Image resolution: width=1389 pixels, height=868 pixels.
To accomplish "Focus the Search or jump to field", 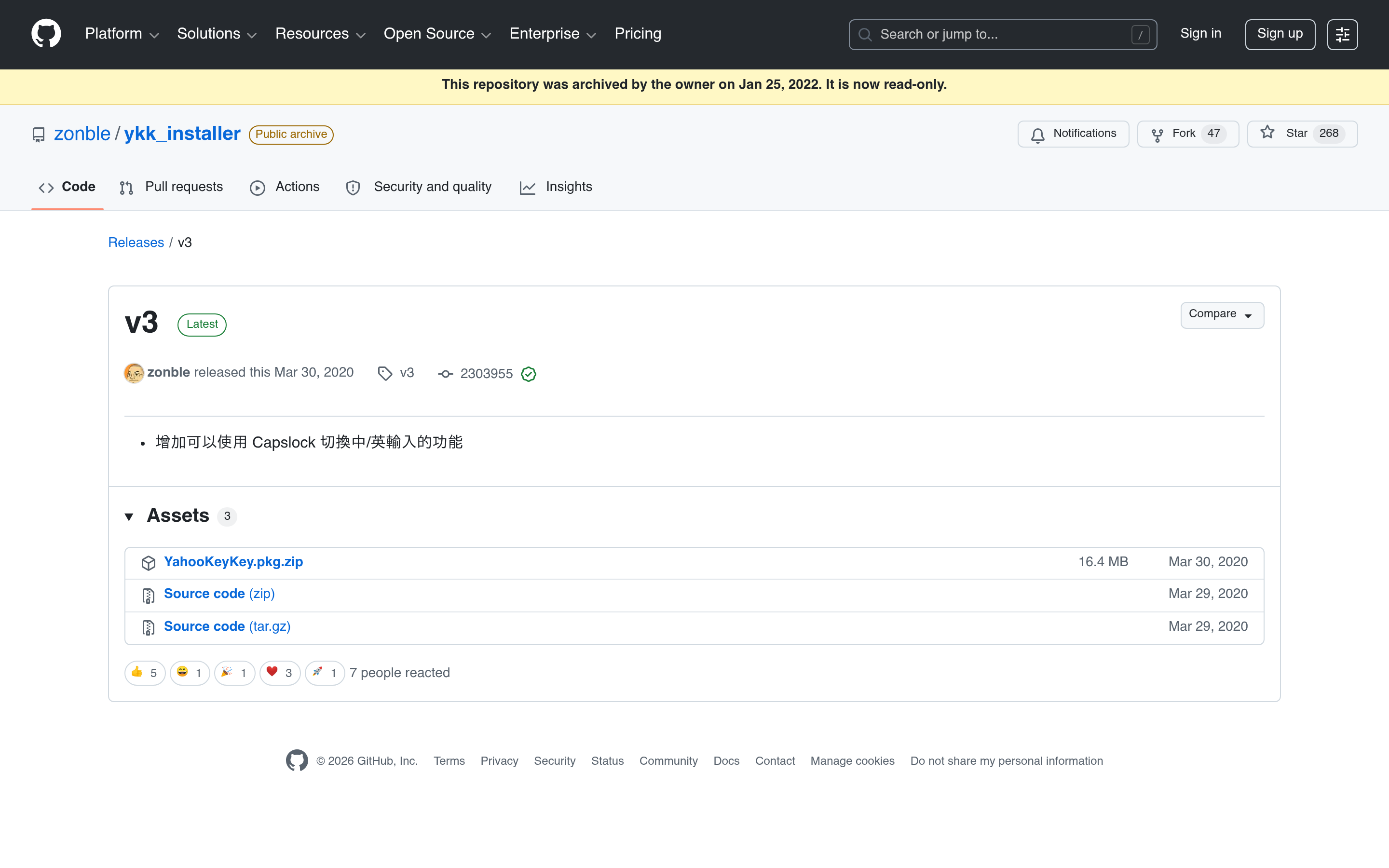I will coord(1002,34).
